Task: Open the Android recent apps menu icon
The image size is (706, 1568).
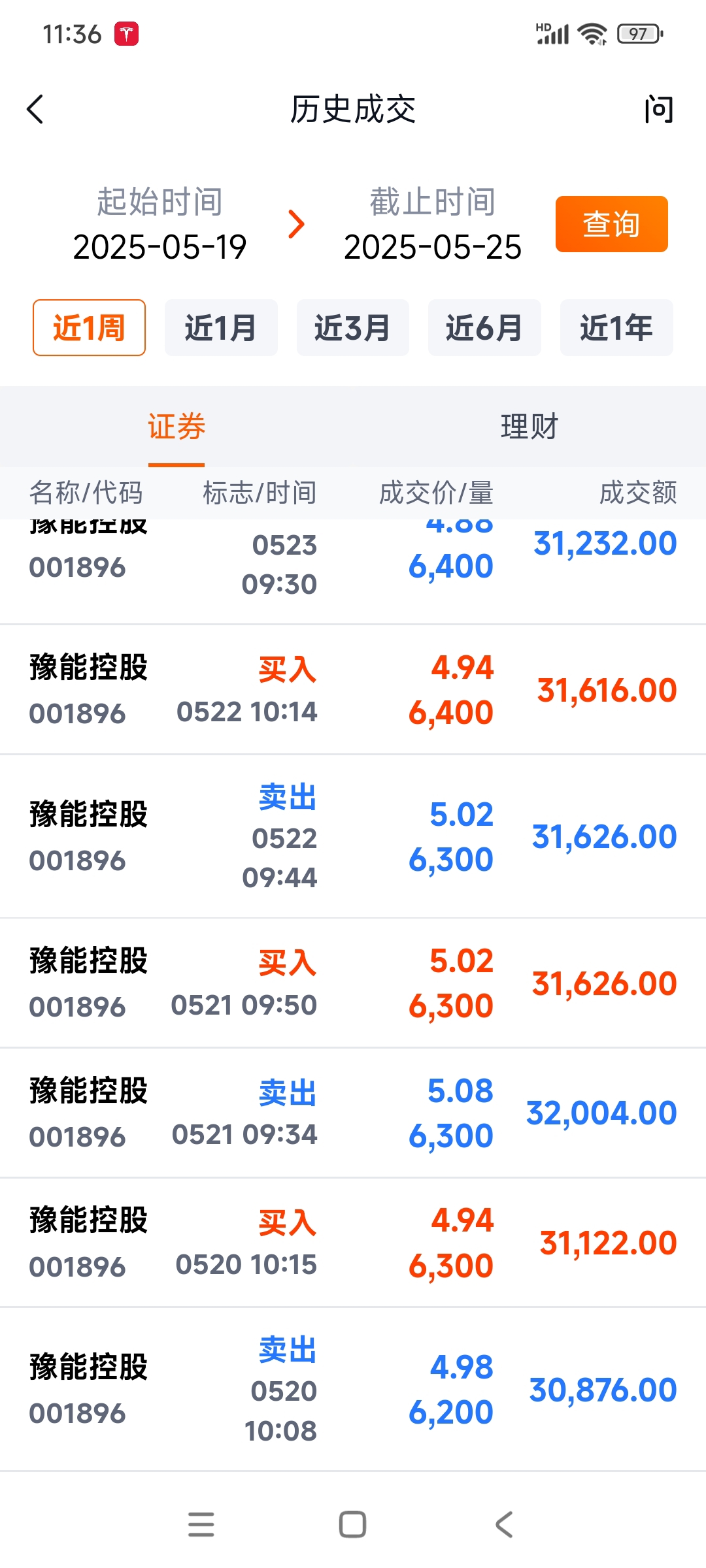Action: click(201, 1525)
